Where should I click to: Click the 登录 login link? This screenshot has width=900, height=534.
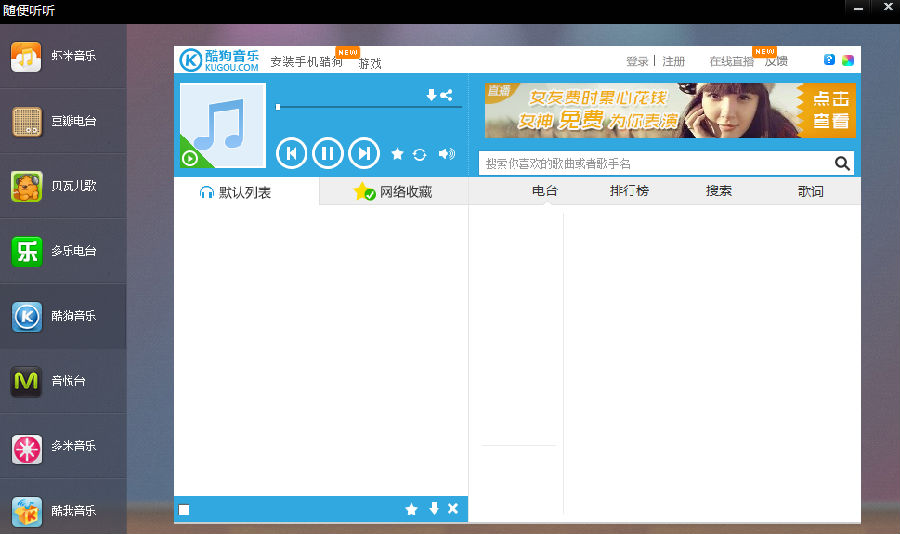click(x=637, y=61)
